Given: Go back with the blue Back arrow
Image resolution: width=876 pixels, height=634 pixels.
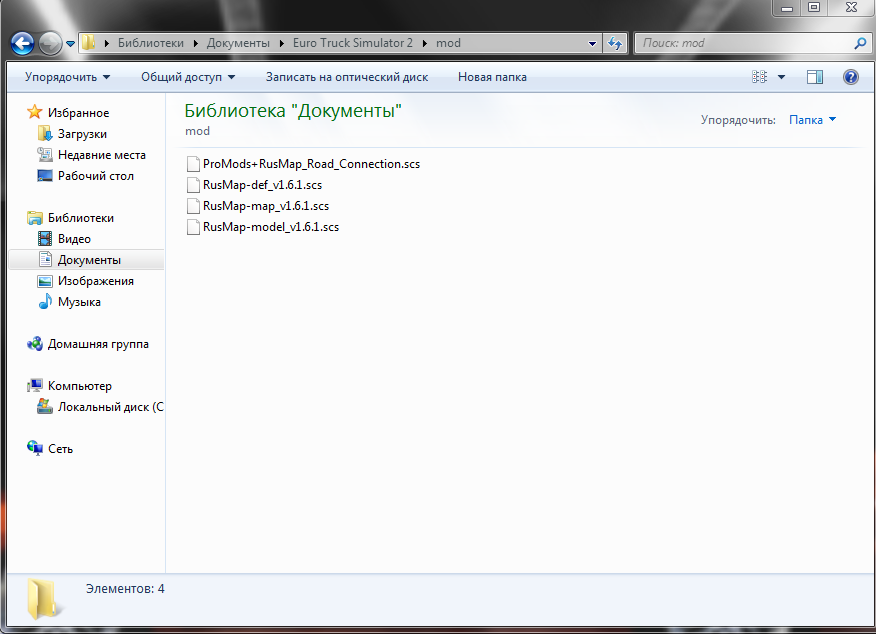Looking at the screenshot, I should 22,43.
